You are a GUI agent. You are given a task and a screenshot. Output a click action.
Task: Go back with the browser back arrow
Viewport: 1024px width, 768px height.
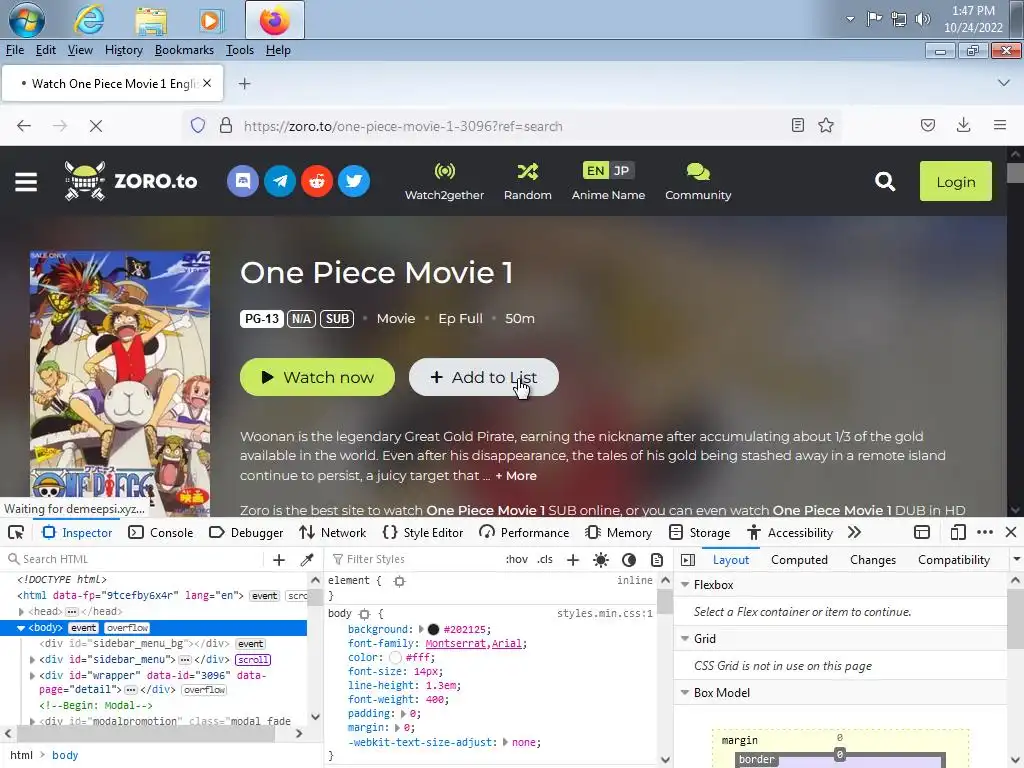point(24,125)
